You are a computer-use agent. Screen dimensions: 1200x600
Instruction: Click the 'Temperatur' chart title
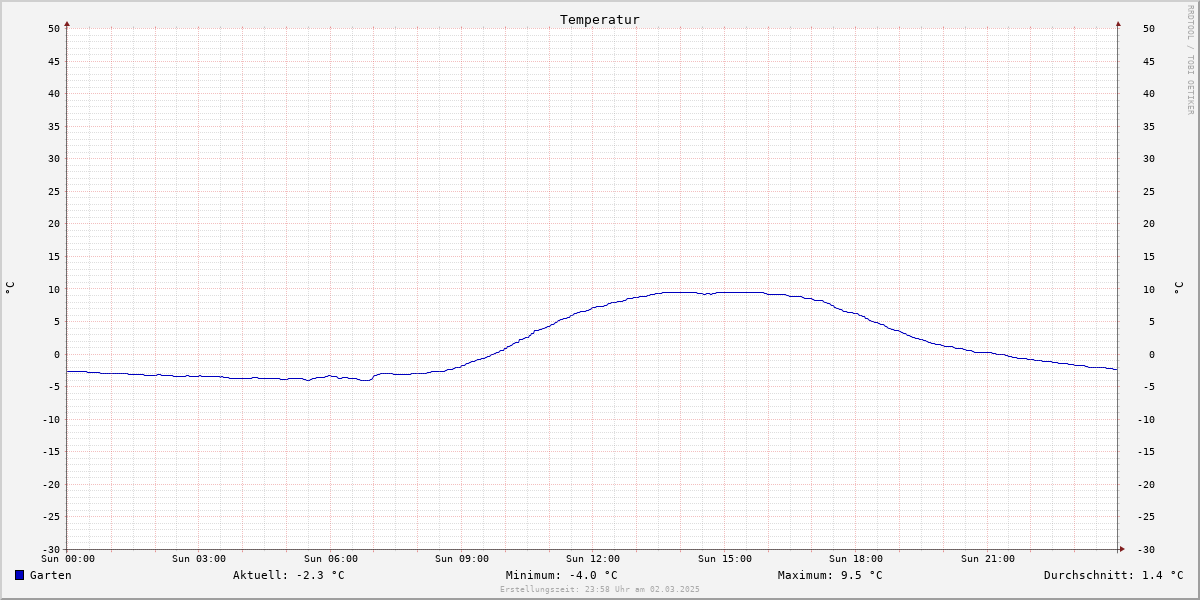point(600,19)
